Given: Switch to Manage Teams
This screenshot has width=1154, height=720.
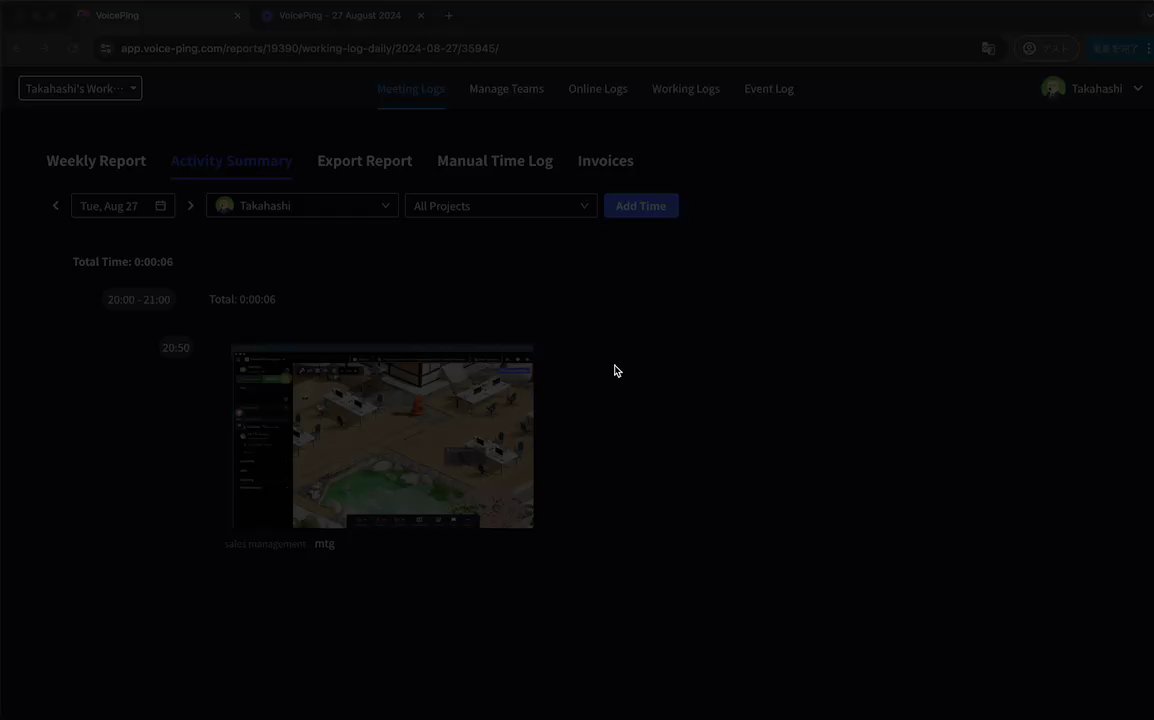Looking at the screenshot, I should tap(506, 89).
